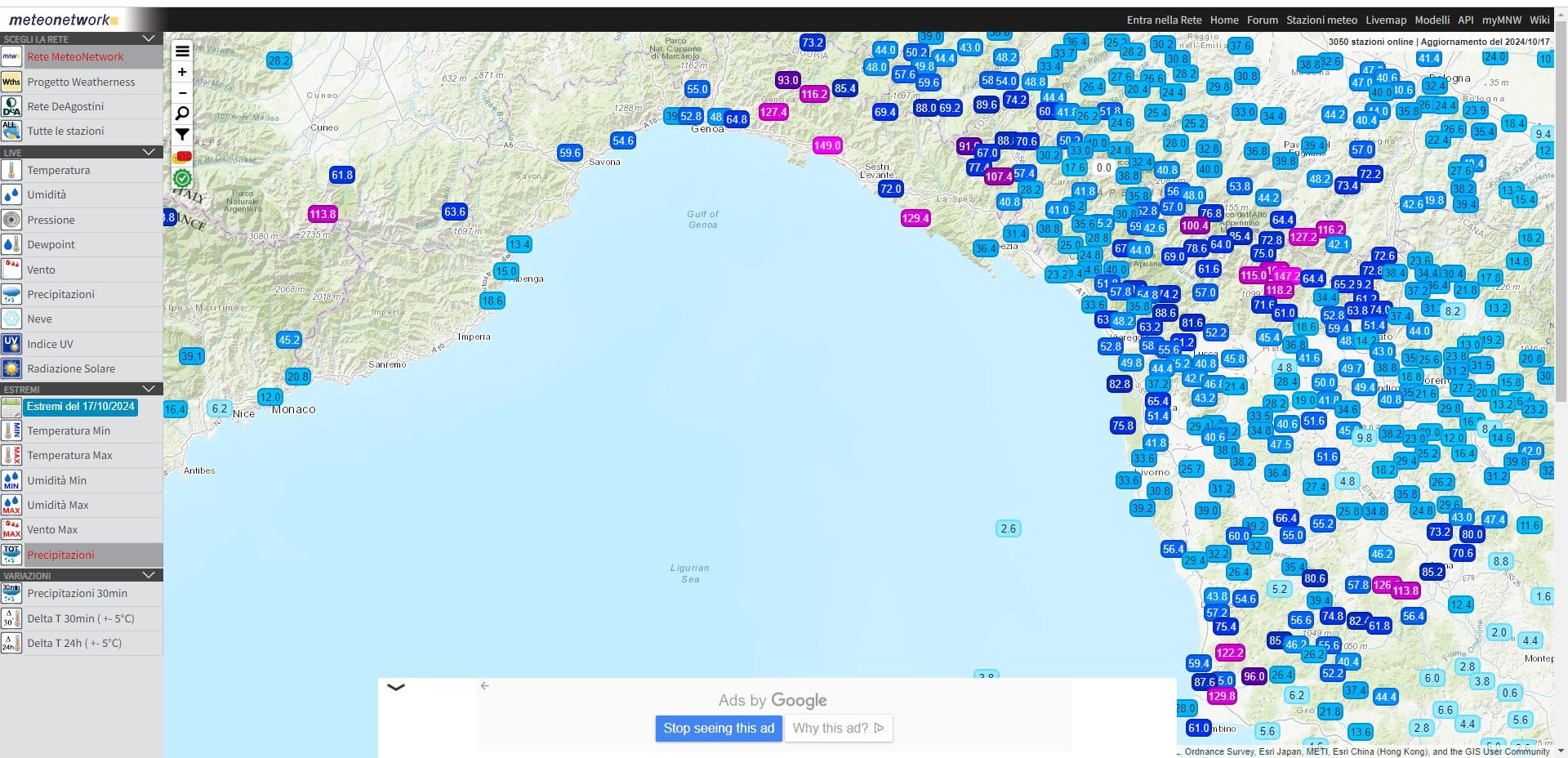This screenshot has width=1568, height=758.
Task: Show live Dewpoint layer
Action: pos(82,244)
